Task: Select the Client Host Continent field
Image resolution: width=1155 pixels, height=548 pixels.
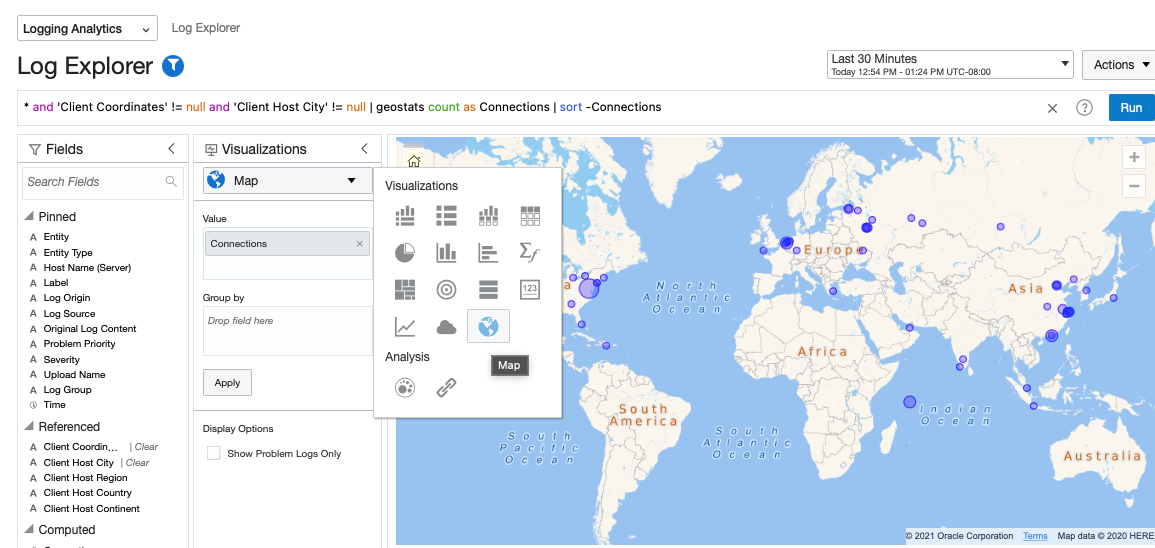Action: click(x=91, y=508)
